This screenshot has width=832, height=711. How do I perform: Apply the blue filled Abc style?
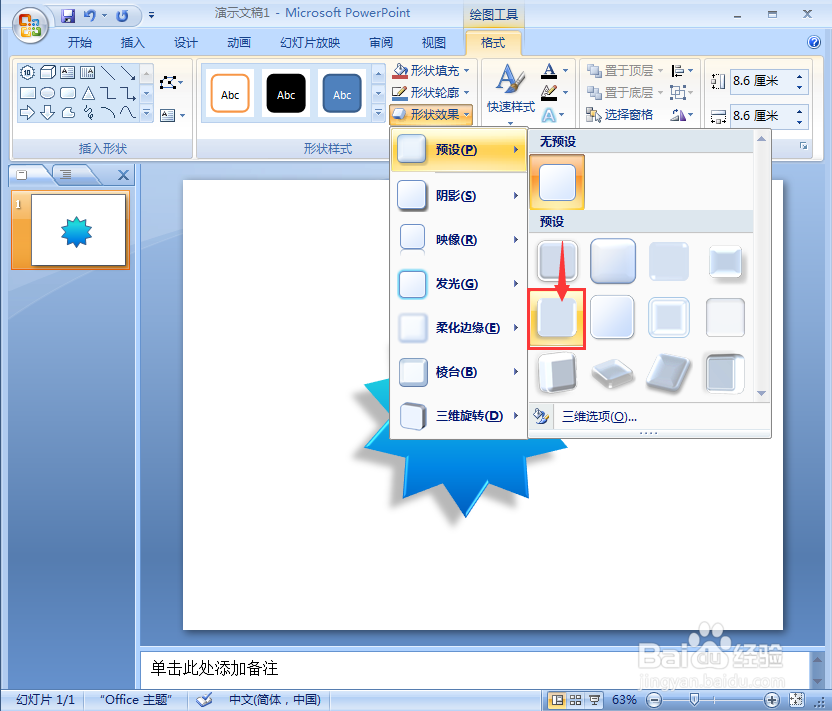(342, 94)
